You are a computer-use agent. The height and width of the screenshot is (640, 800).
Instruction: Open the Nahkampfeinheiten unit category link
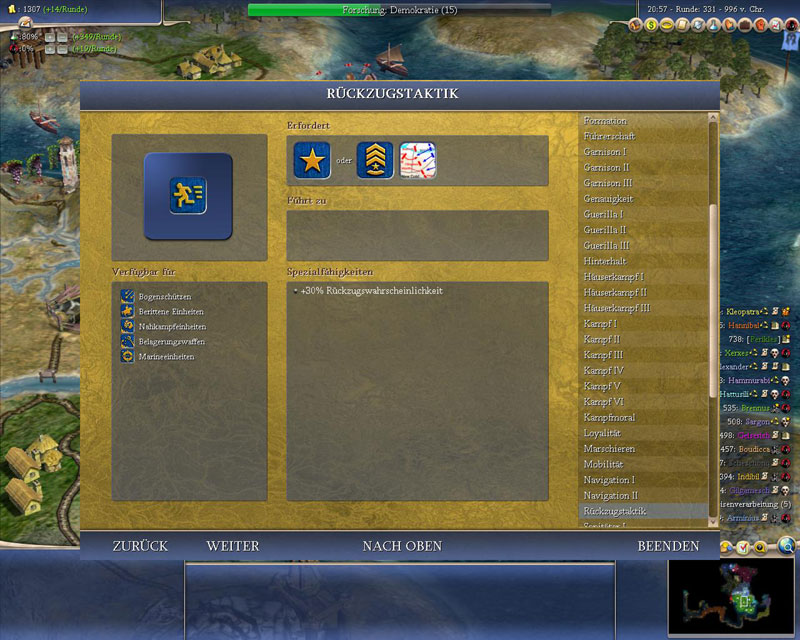pos(172,327)
